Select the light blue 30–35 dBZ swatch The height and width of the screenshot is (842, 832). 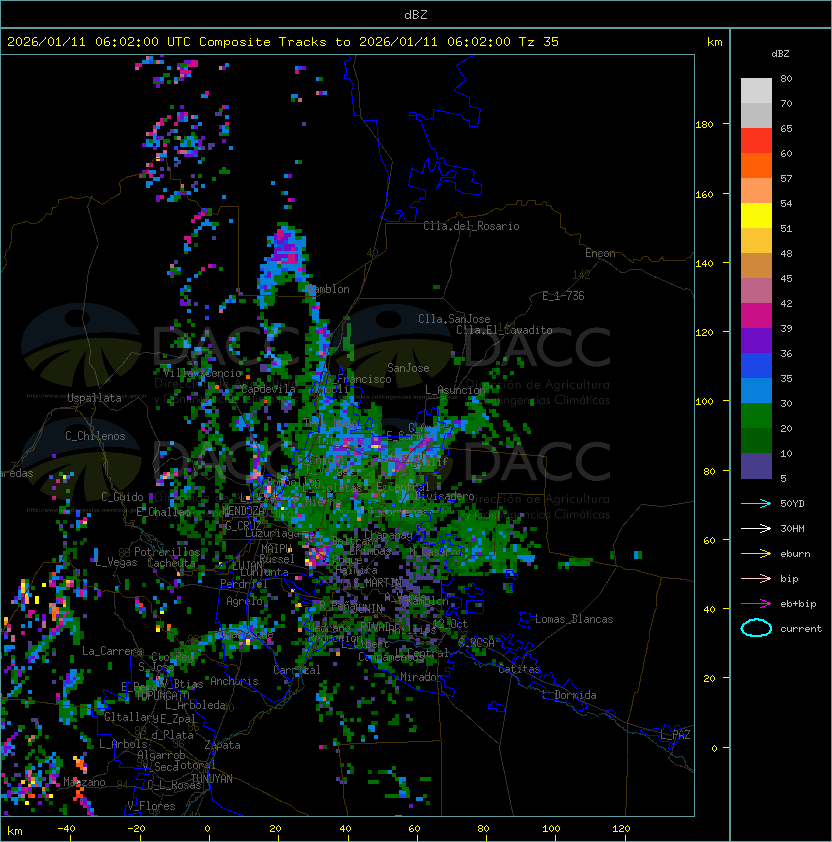tap(756, 391)
